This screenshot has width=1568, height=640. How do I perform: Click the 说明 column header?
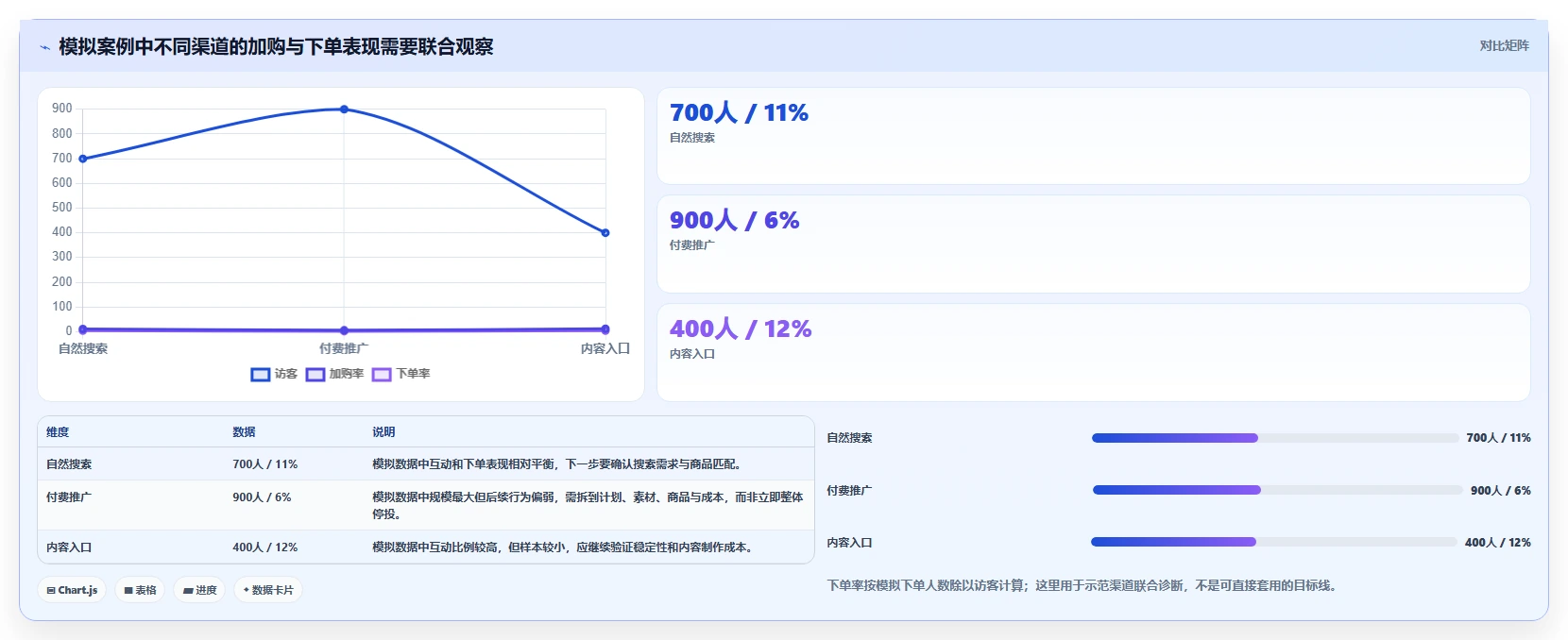coord(383,432)
